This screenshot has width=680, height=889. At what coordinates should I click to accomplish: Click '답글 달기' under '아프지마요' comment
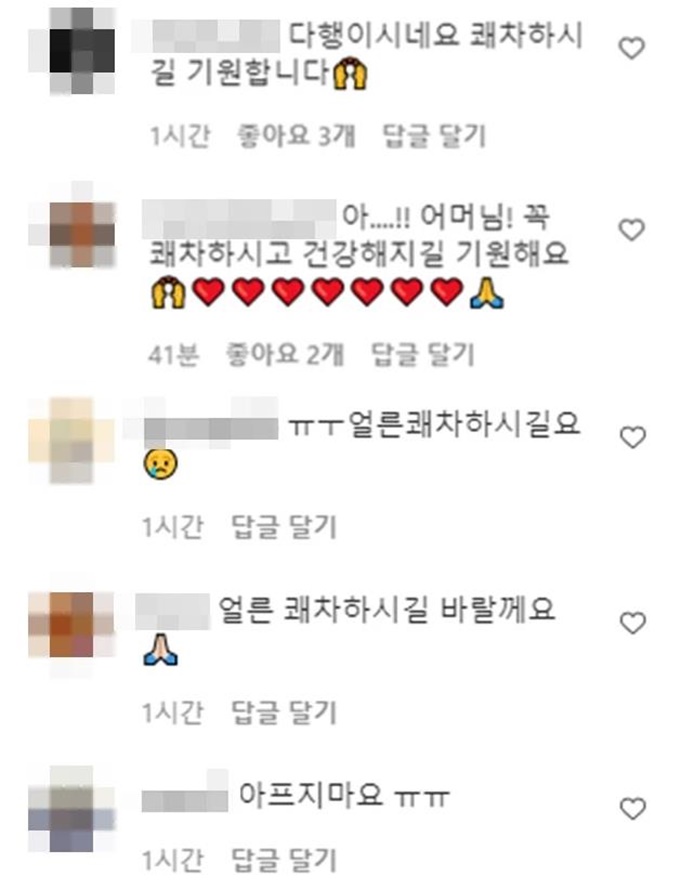pyautogui.click(x=284, y=861)
